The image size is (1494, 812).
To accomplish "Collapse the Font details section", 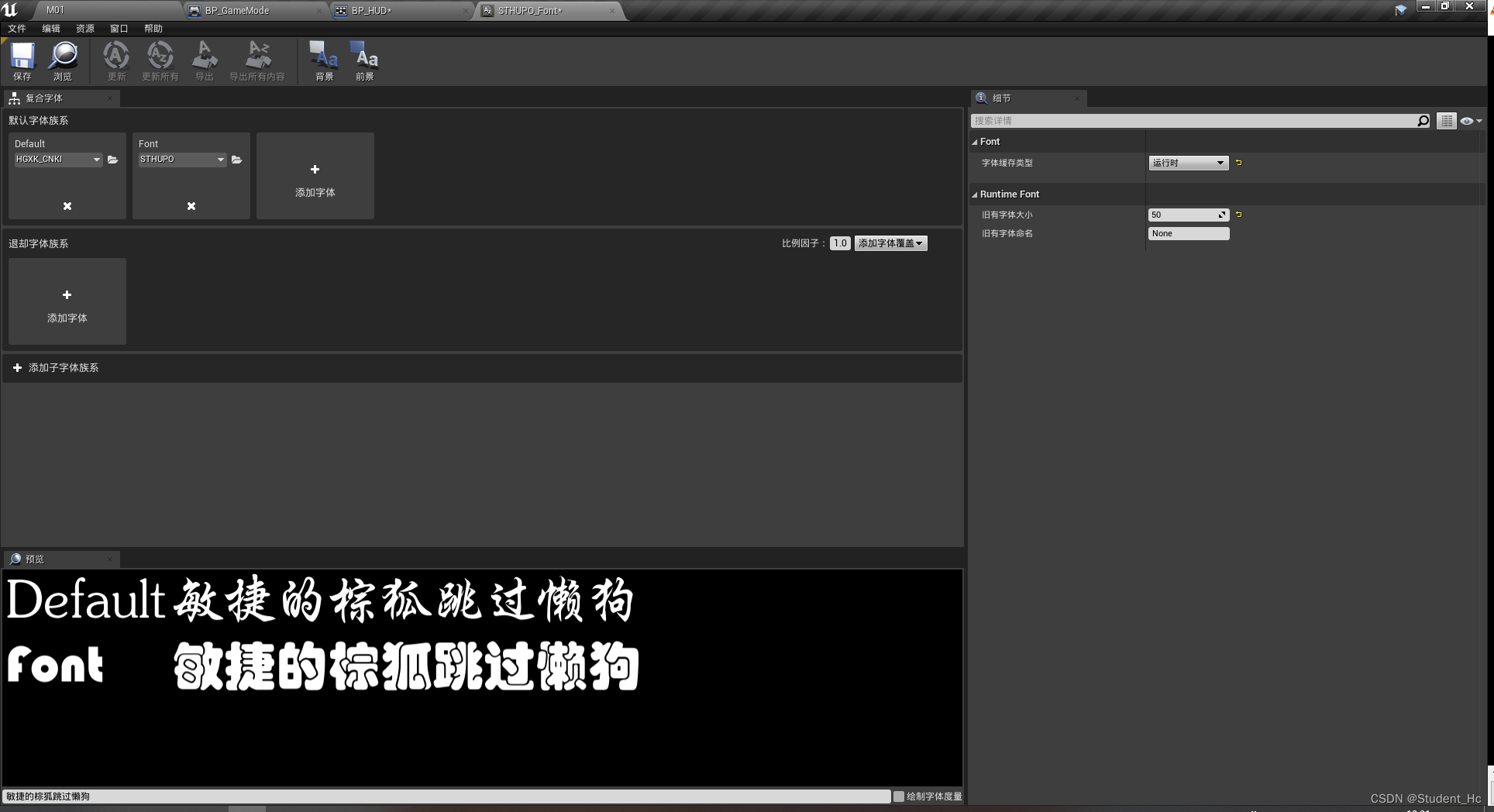I will tap(975, 142).
